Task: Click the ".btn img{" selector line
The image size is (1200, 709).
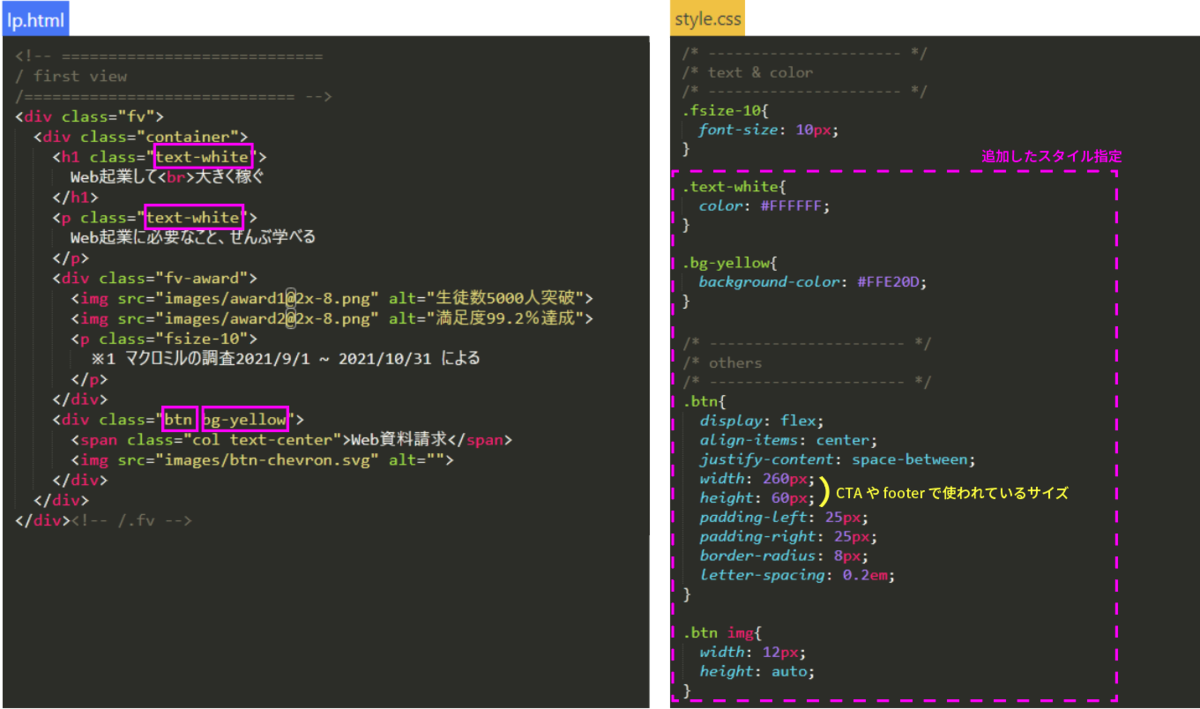Action: [x=722, y=633]
